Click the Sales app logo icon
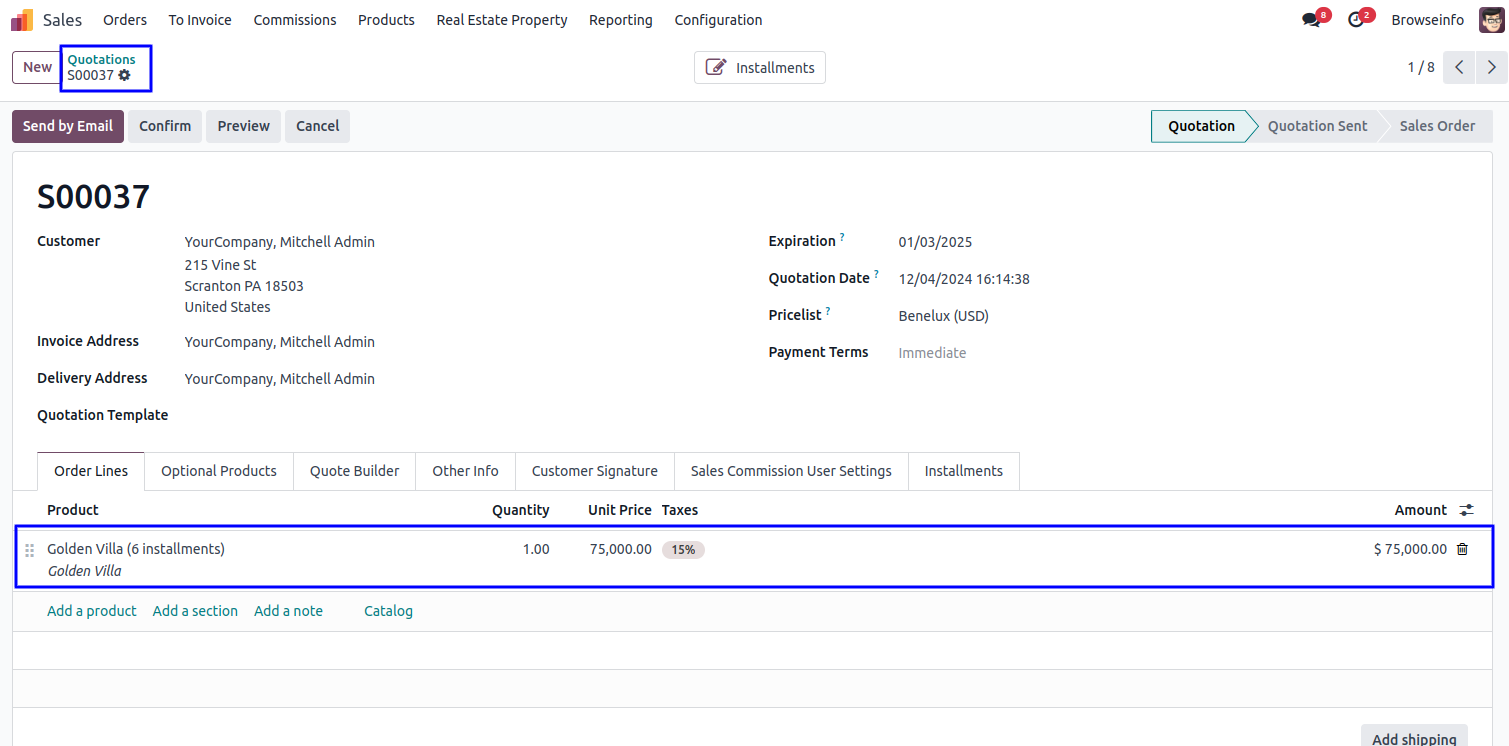This screenshot has width=1509, height=746. tap(22, 20)
